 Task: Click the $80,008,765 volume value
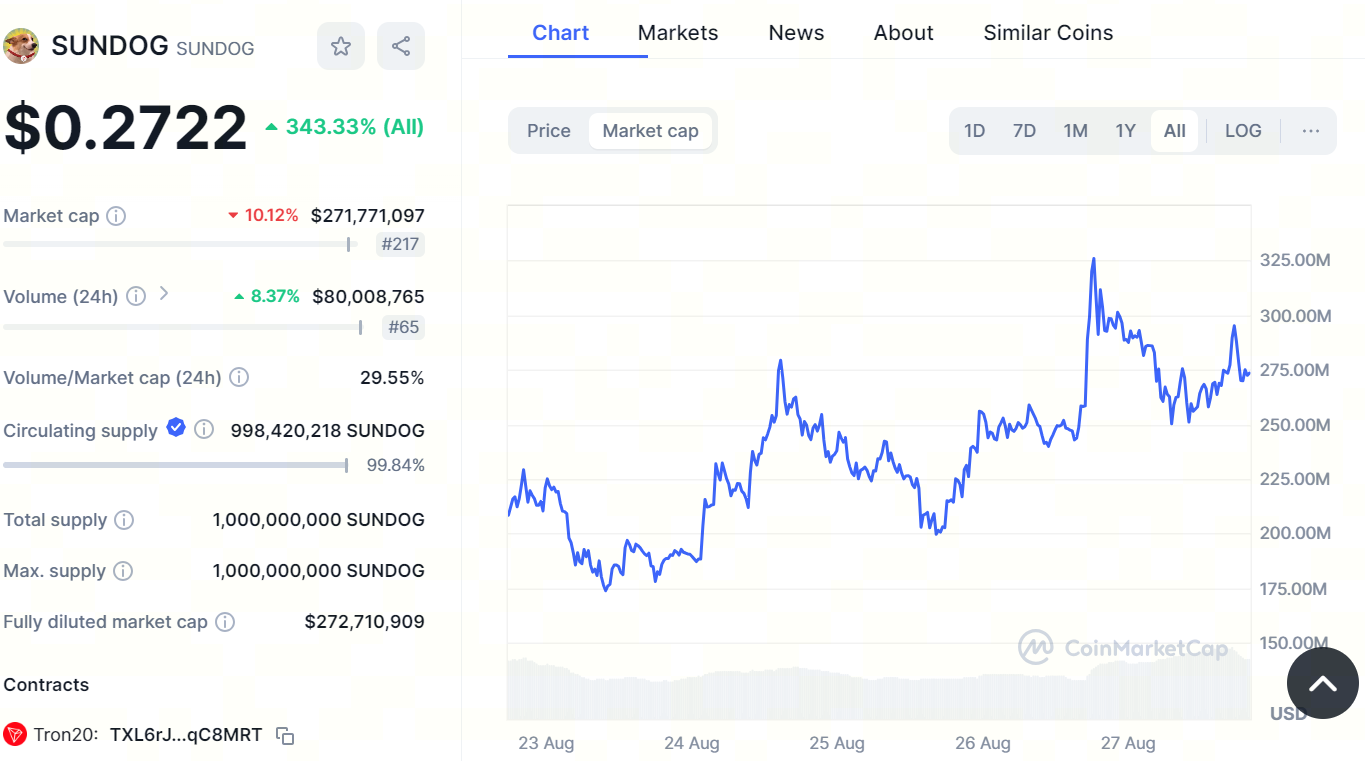point(368,296)
